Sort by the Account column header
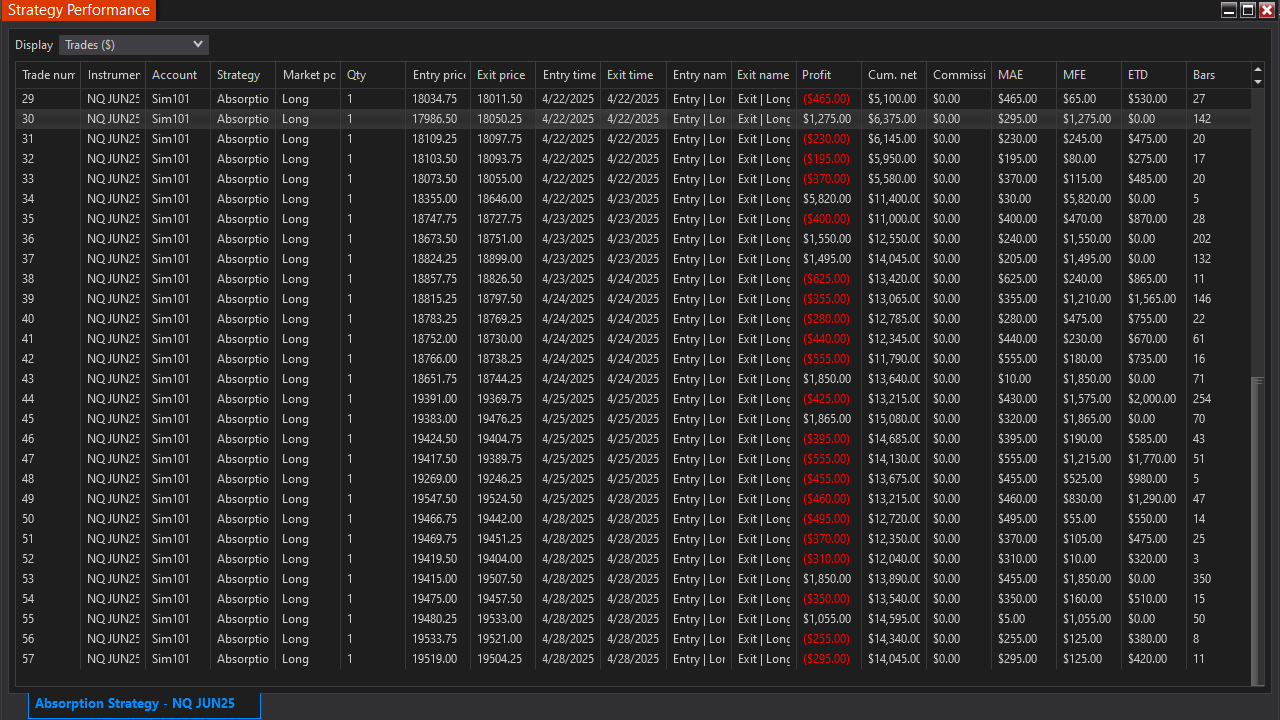The height and width of the screenshot is (720, 1280). click(x=178, y=75)
